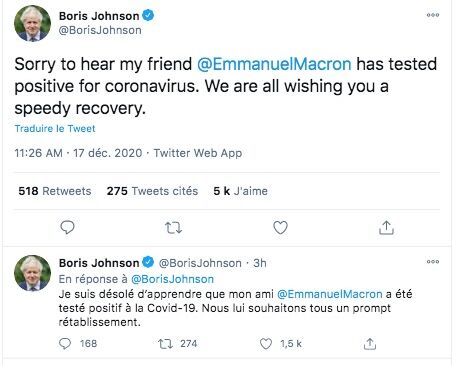Open the @EmmanuelMacron mention in the French reply
Viewport: 463px width, 365px height.
click(x=330, y=294)
